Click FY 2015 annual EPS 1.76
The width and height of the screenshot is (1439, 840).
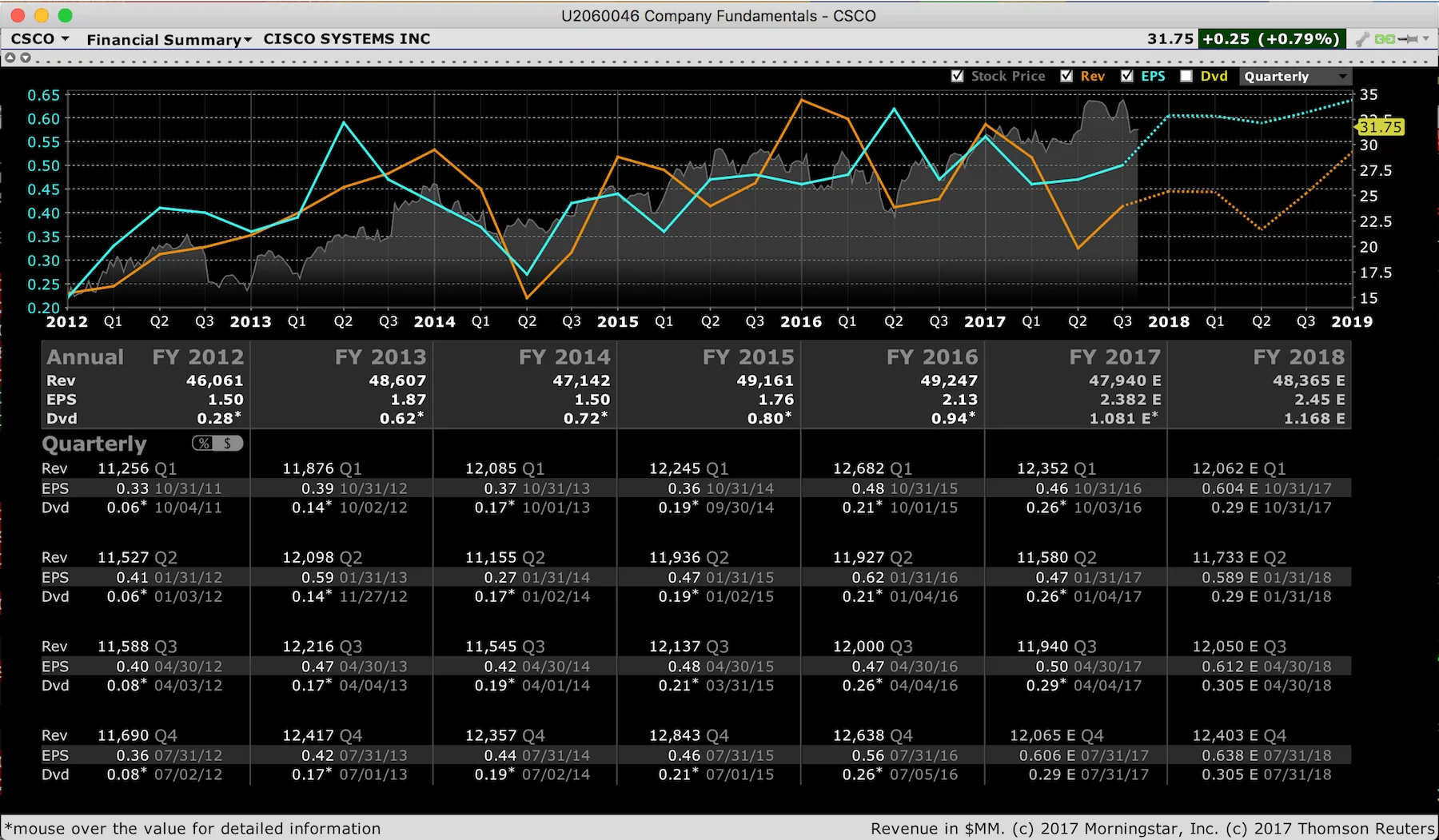(776, 399)
